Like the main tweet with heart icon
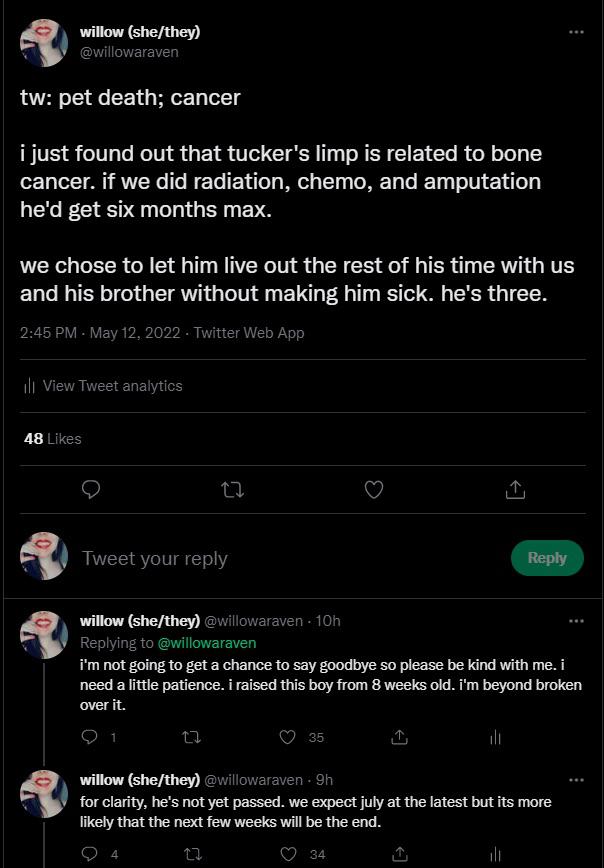 click(374, 489)
